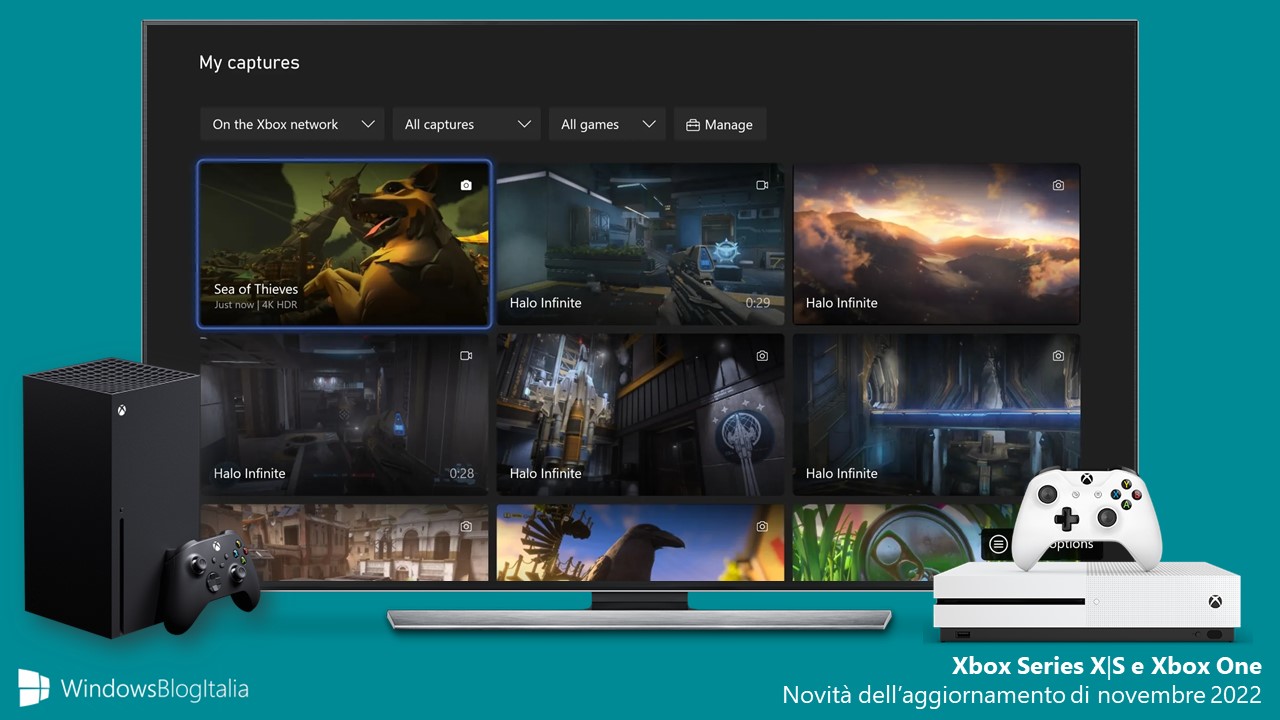The height and width of the screenshot is (720, 1280).
Task: Click the briefcase icon on Manage
Action: click(x=692, y=125)
